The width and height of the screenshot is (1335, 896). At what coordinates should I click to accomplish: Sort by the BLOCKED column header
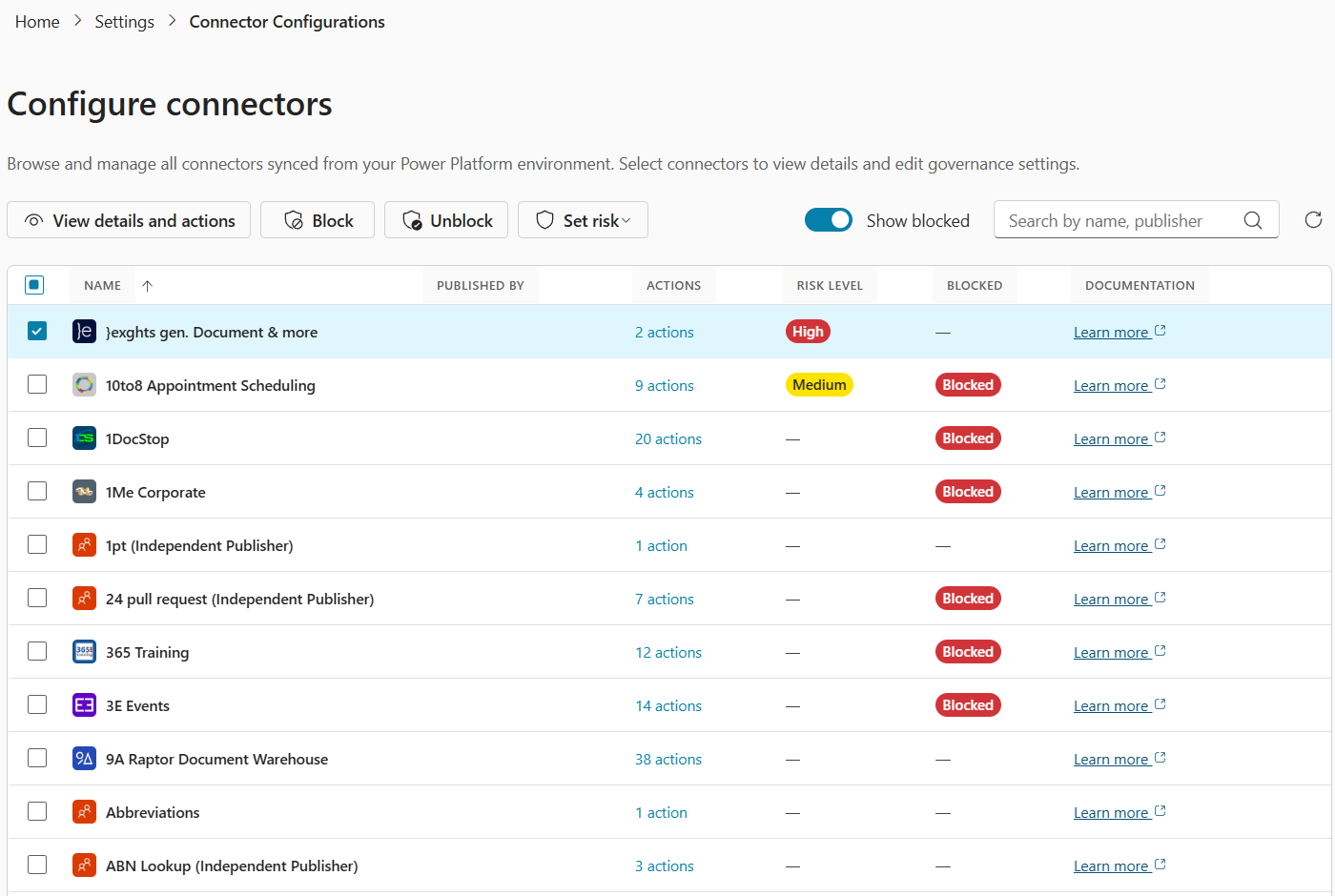(x=975, y=285)
